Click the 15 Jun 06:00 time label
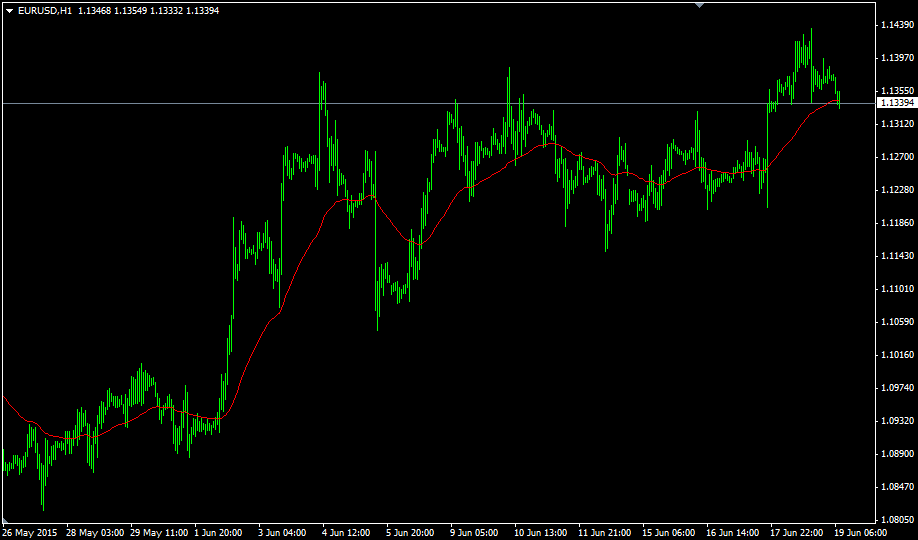The height and width of the screenshot is (540, 918). [669, 533]
